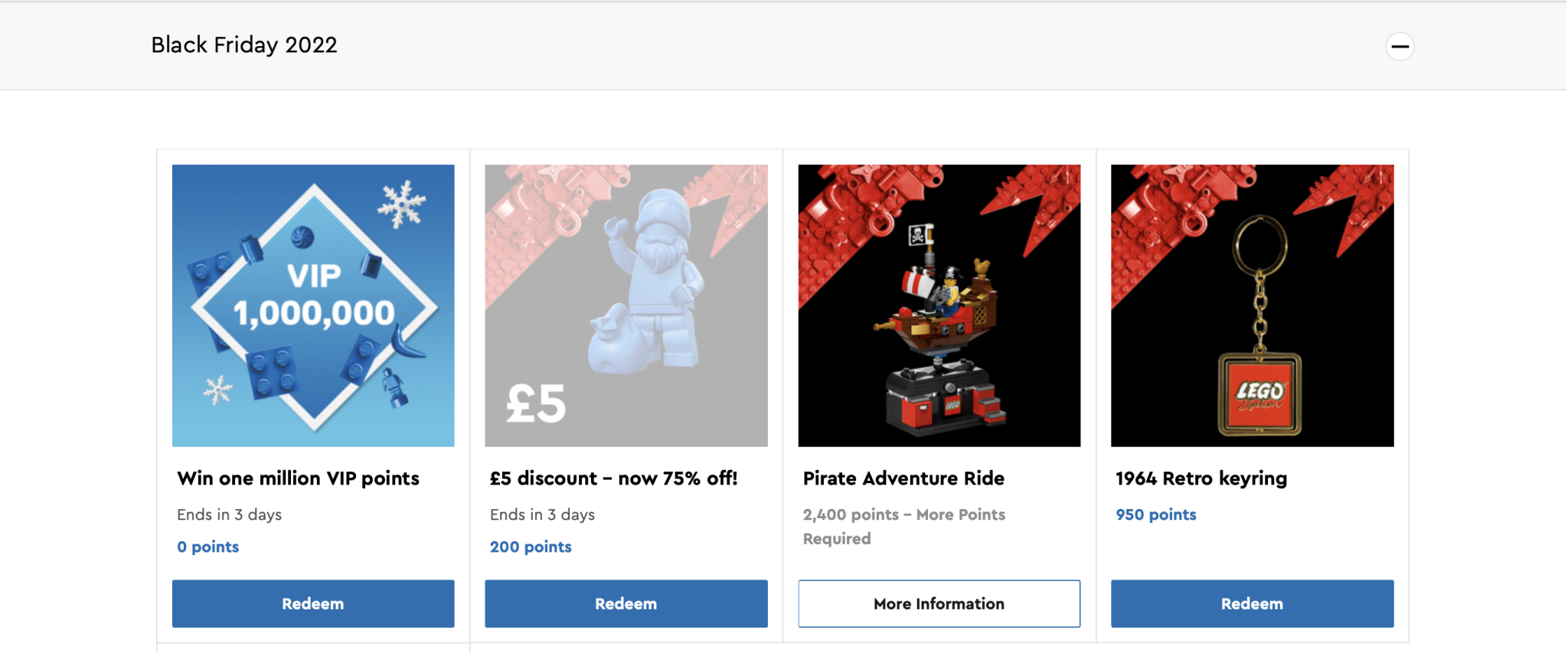Click Ends in 3 days under the VIP offer
1568x653 pixels.
pyautogui.click(x=229, y=514)
